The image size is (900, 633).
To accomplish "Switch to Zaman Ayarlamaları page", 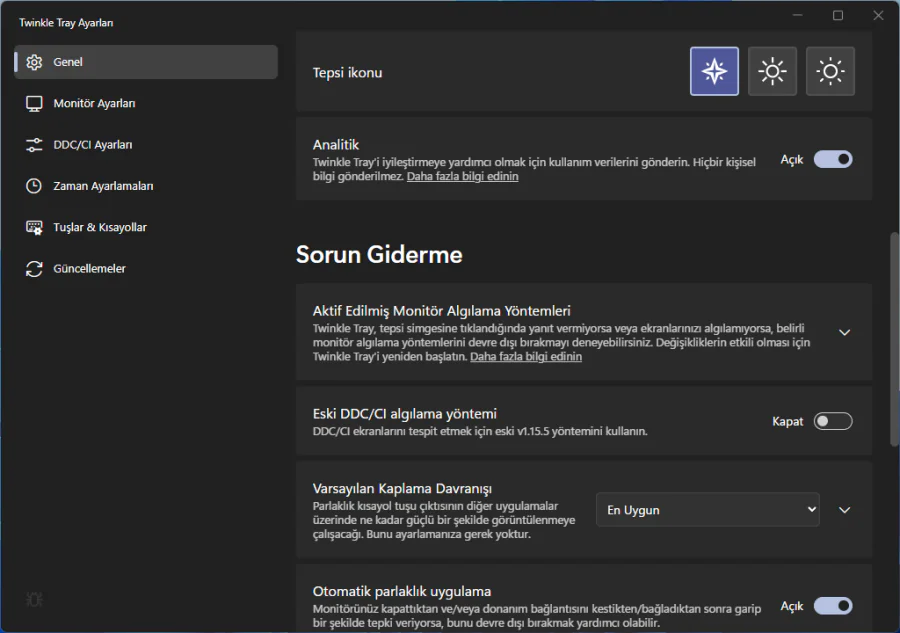I will point(103,186).
